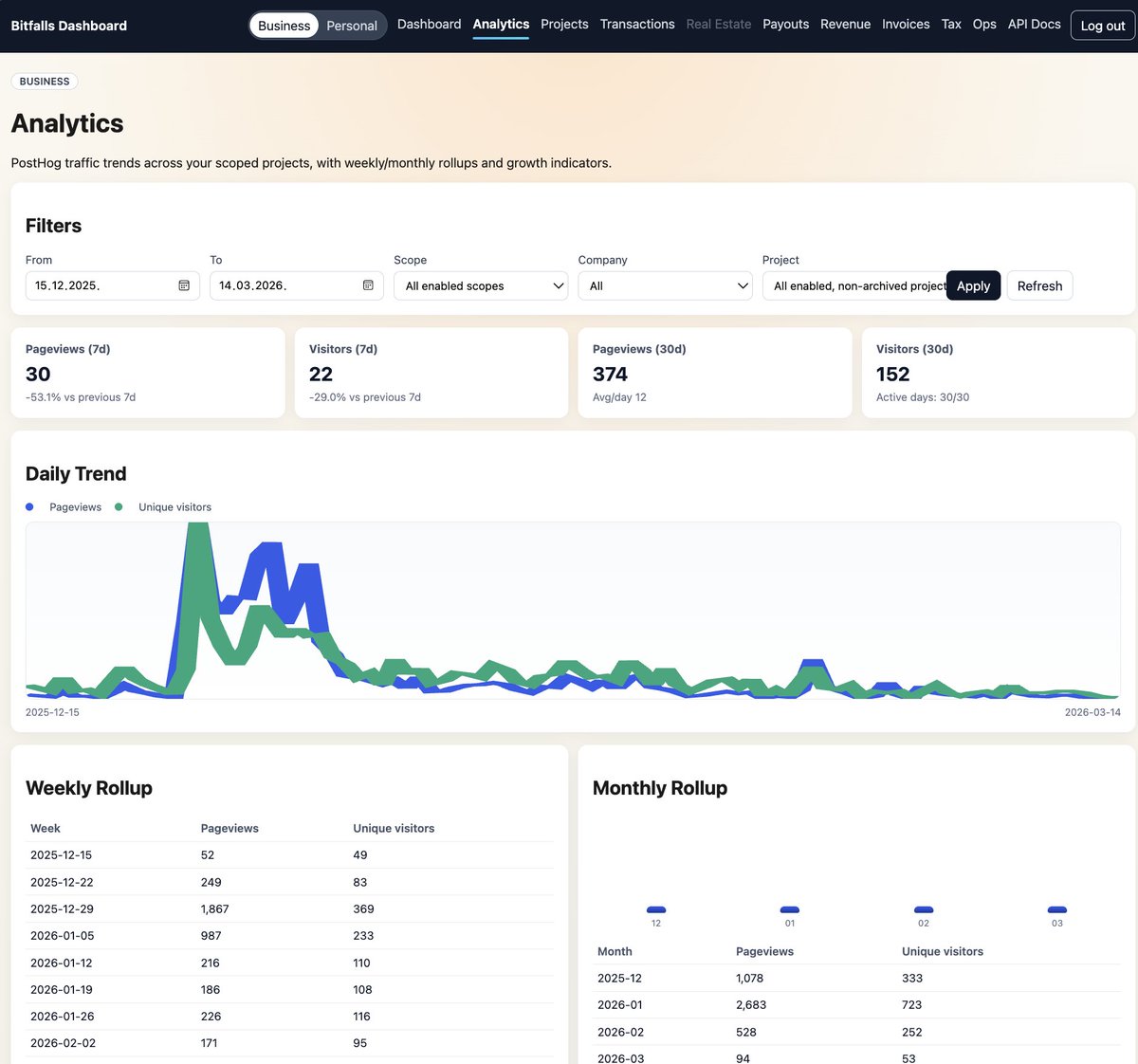This screenshot has height=1064, width=1138.
Task: Open Real Estate nav item
Action: pyautogui.click(x=719, y=24)
